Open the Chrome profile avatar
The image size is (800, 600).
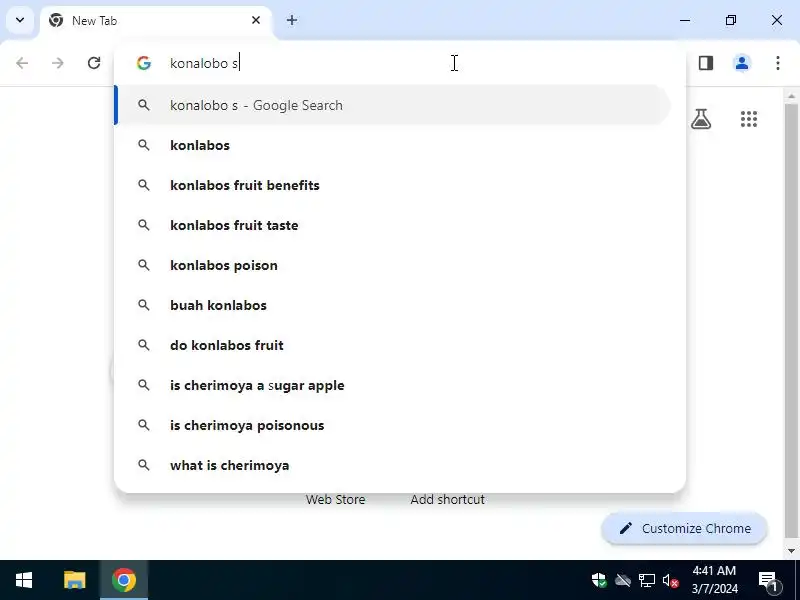click(742, 63)
